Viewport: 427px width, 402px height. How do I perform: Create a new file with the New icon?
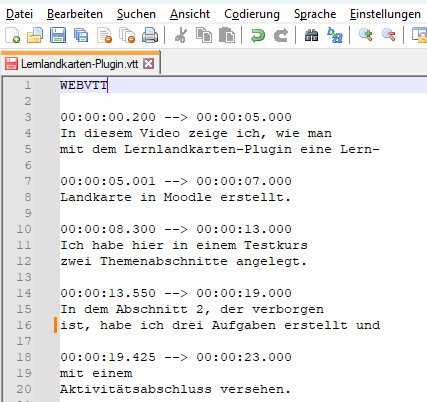pyautogui.click(x=13, y=35)
